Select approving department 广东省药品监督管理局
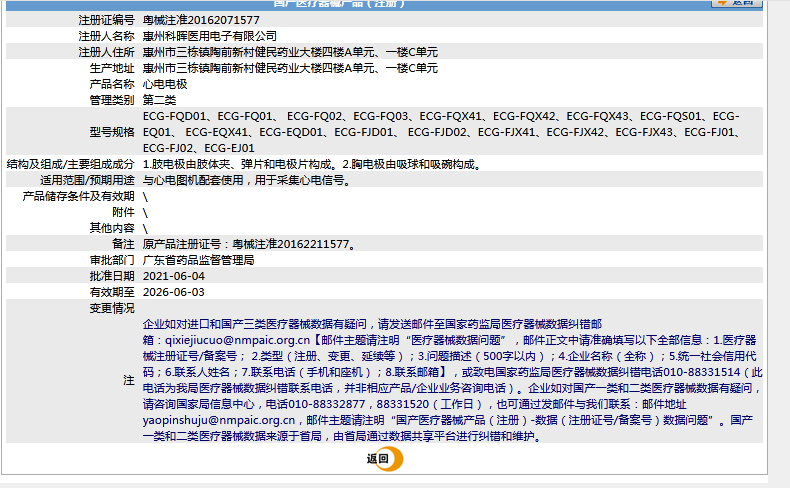The height and width of the screenshot is (488, 790). (x=199, y=260)
